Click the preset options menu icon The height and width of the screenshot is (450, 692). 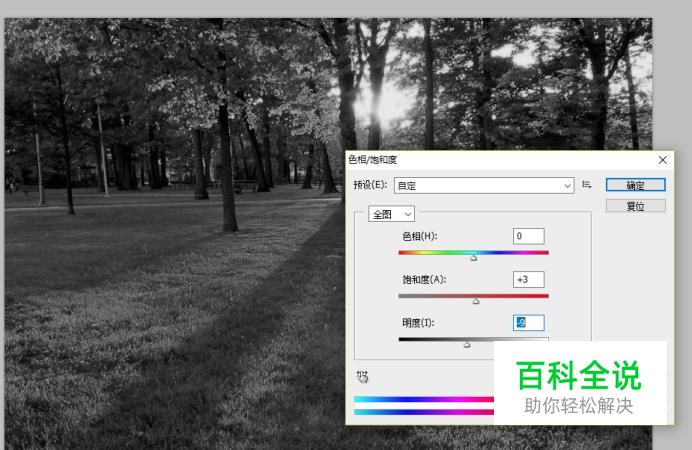tap(586, 184)
